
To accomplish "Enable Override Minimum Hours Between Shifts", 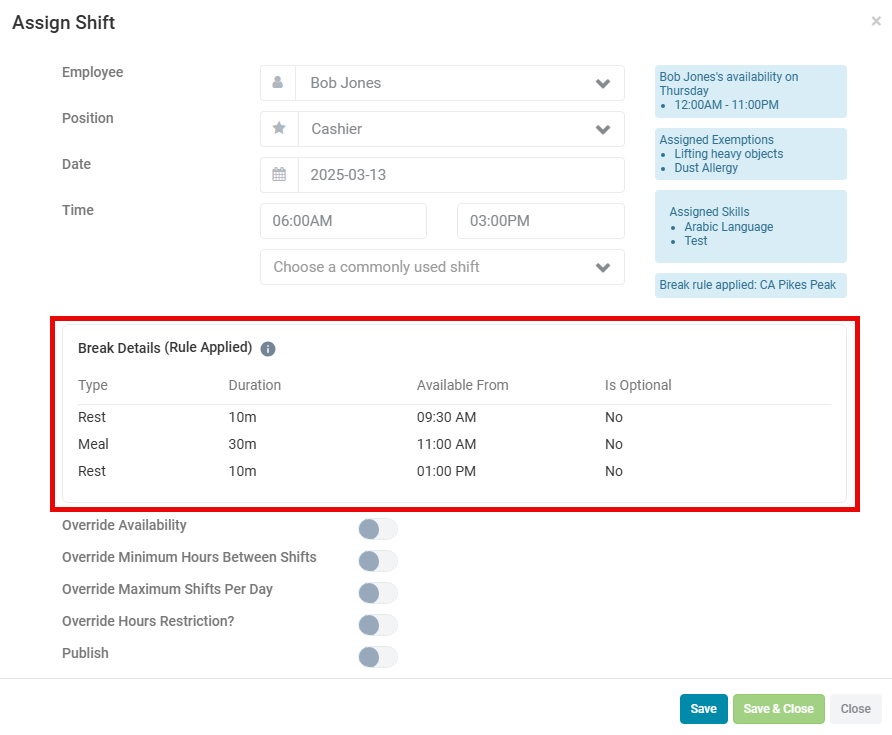I will 377,561.
